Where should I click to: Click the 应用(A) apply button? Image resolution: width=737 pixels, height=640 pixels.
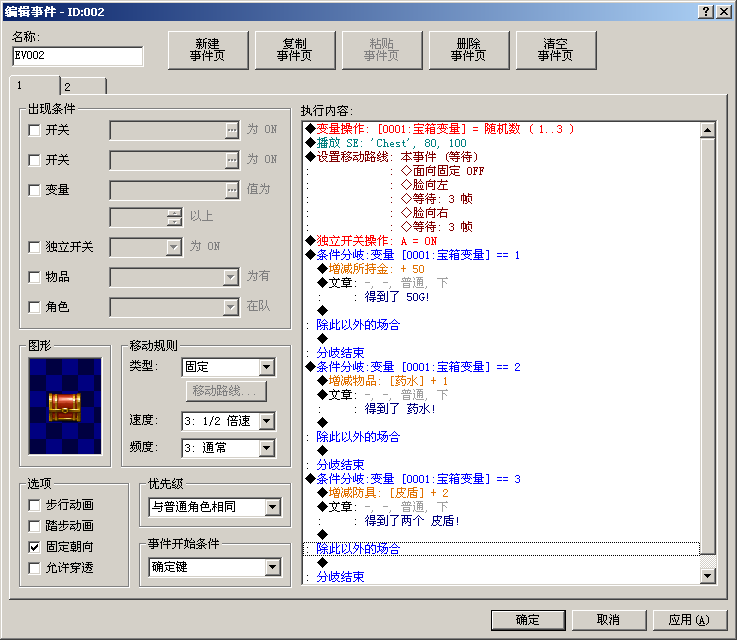tap(690, 620)
